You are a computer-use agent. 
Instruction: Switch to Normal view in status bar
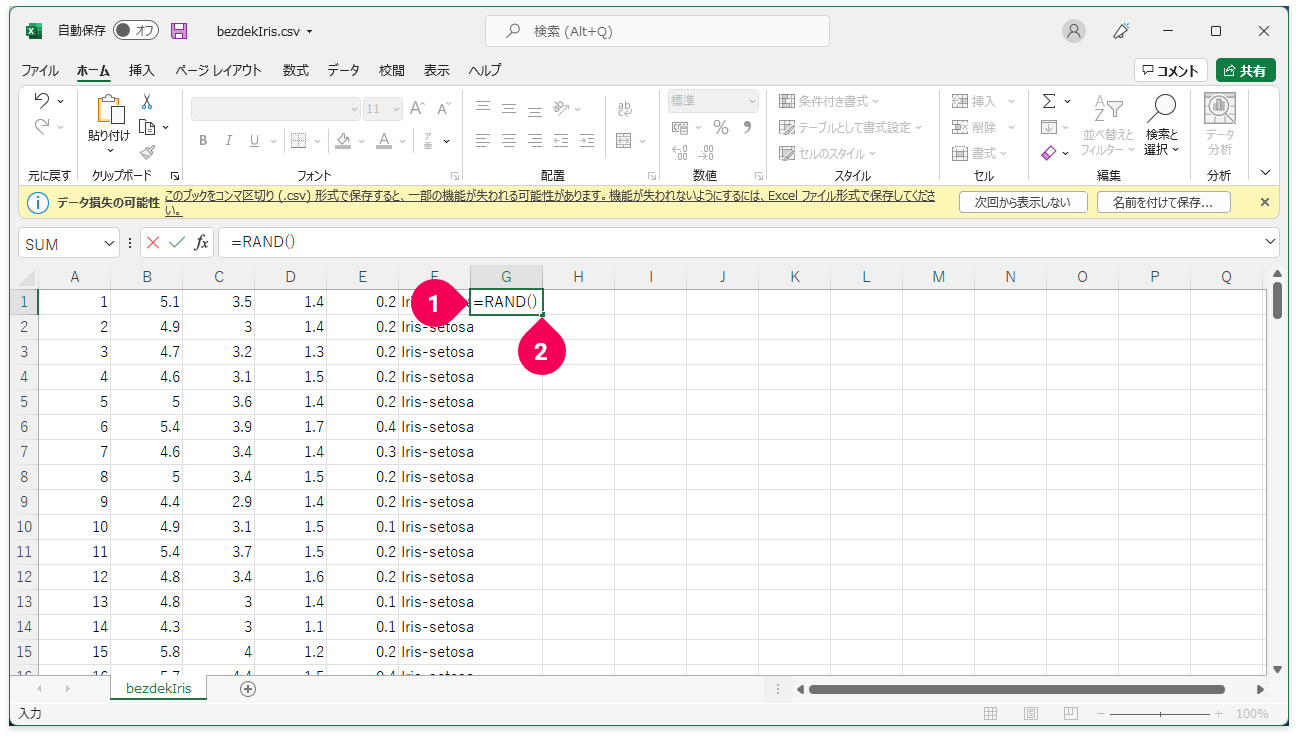991,714
